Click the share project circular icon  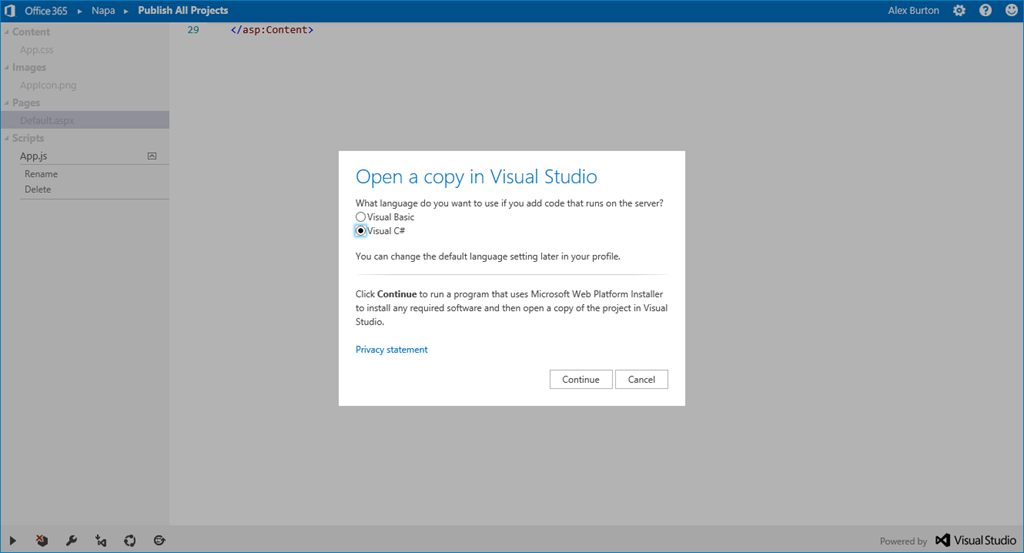click(x=130, y=541)
